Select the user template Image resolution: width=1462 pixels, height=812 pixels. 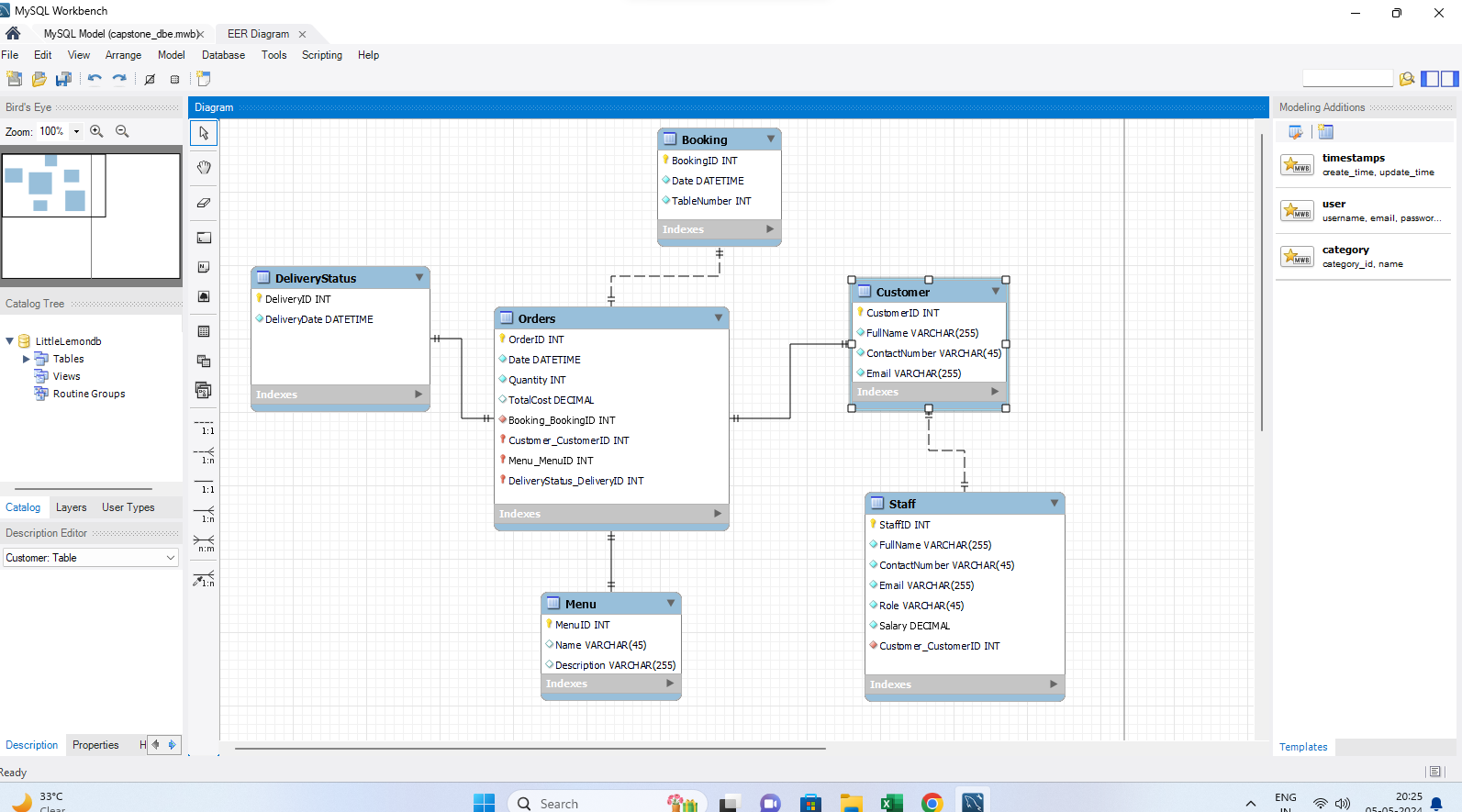click(1363, 210)
